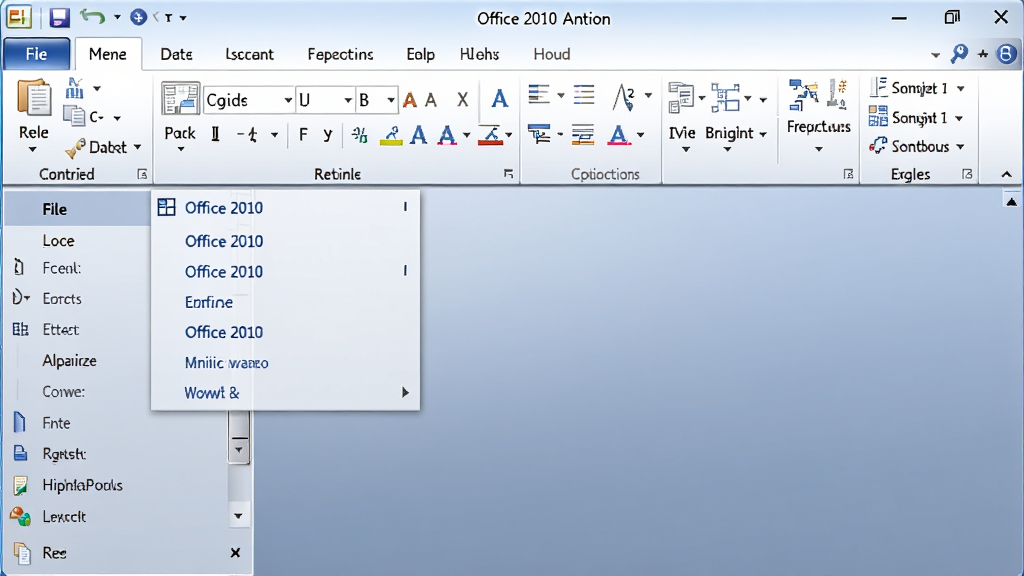Click the red underlined font color A
Image resolution: width=1024 pixels, height=576 pixels.
click(x=447, y=135)
